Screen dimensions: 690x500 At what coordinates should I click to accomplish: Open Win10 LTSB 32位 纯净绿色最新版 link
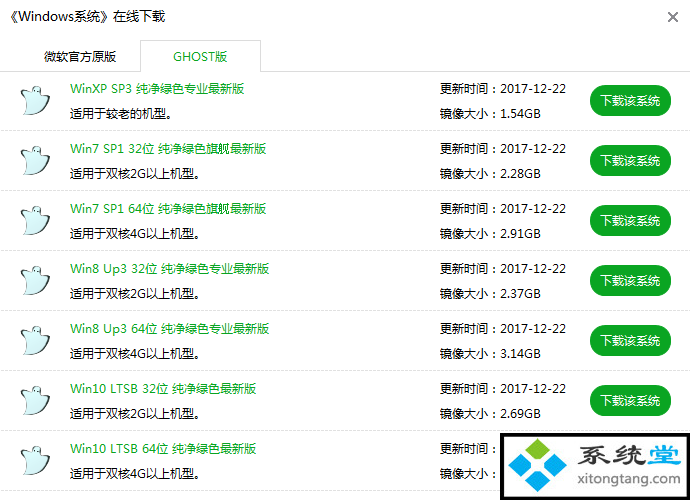163,389
